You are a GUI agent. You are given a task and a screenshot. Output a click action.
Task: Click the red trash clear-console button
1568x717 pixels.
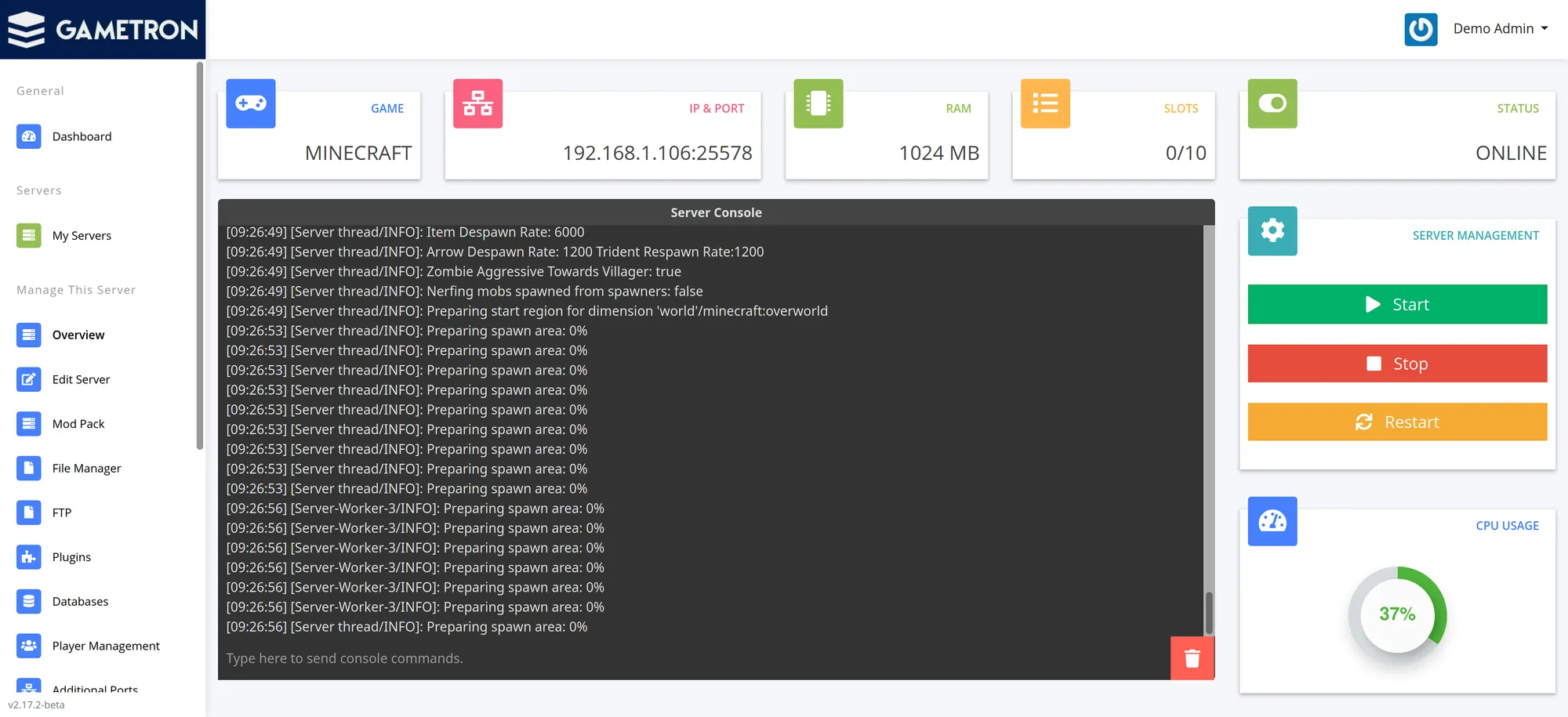tap(1192, 658)
